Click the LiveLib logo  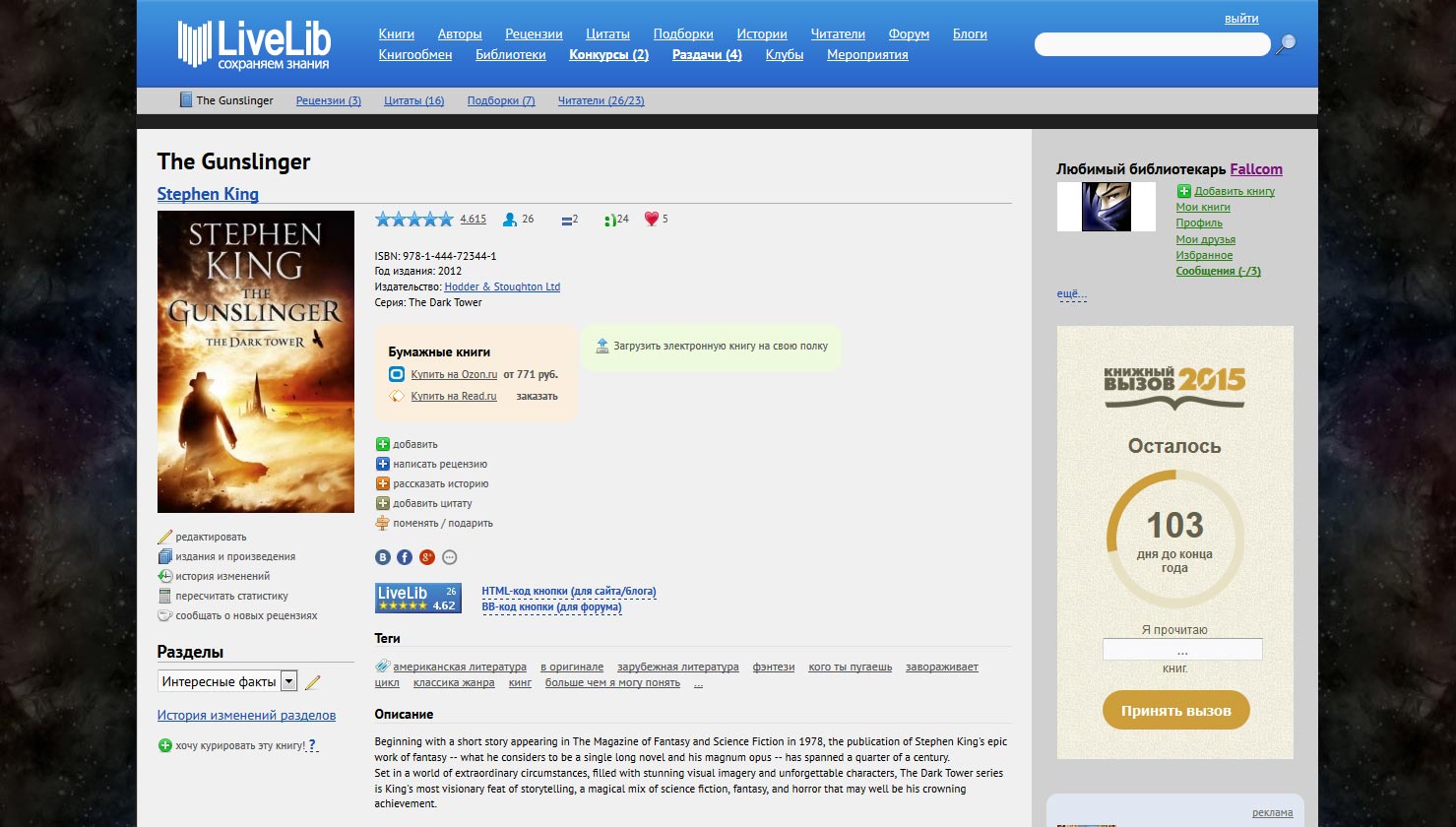pos(254,44)
